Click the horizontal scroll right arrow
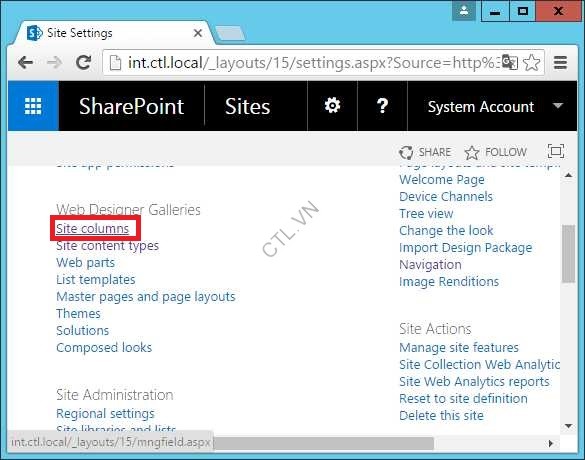The width and height of the screenshot is (585, 460). pyautogui.click(x=551, y=444)
